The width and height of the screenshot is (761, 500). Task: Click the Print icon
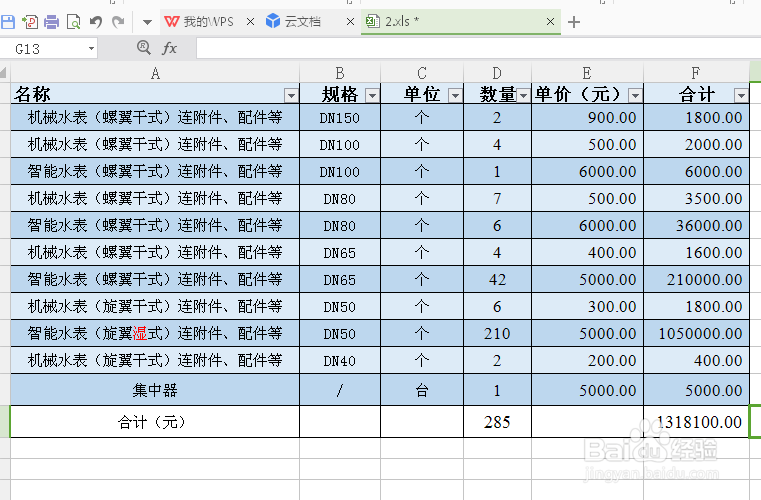(51, 22)
